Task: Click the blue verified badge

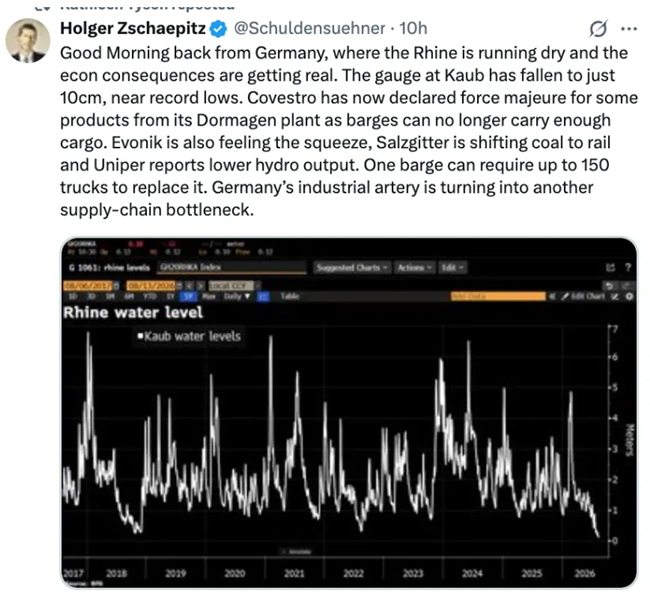Action: (218, 29)
